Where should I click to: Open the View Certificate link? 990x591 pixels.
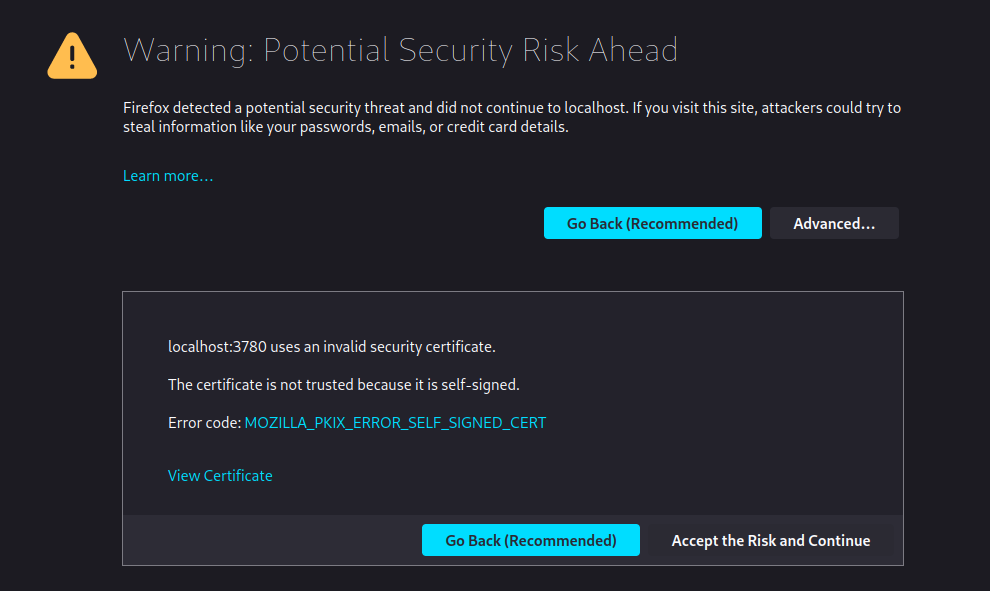tap(220, 475)
